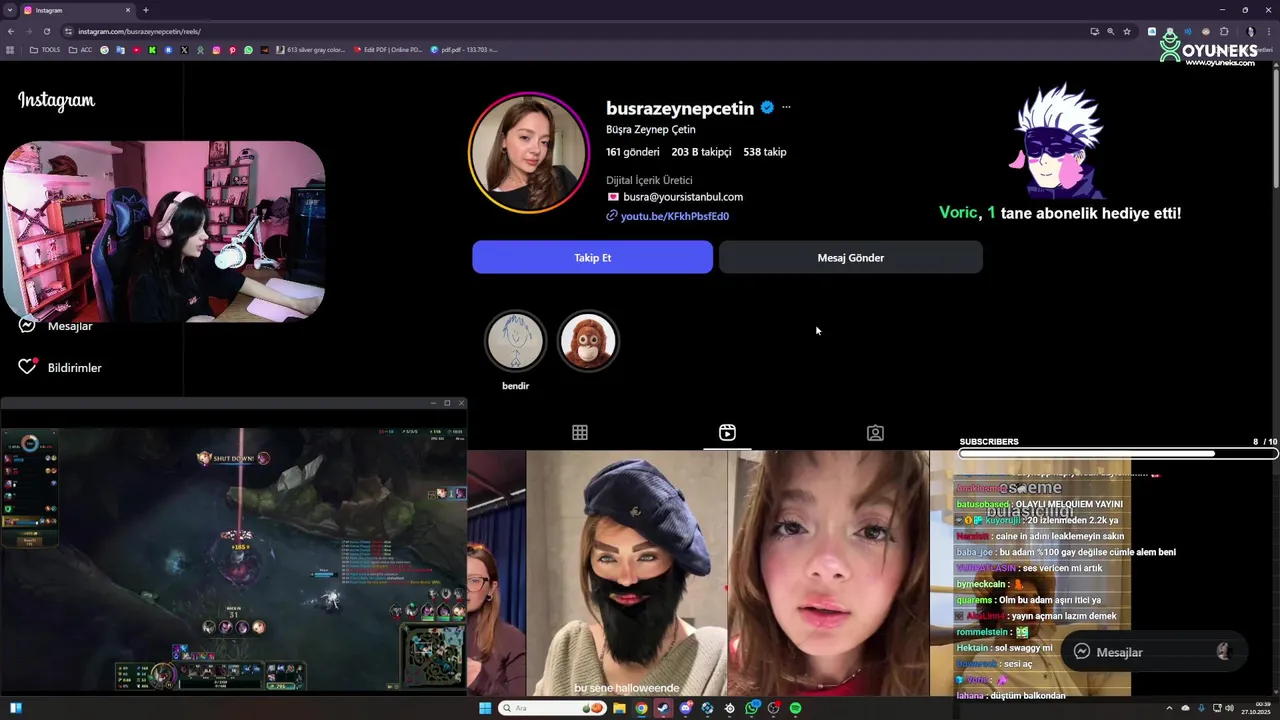View site information icon in address bar
The height and width of the screenshot is (720, 1280).
click(68, 31)
